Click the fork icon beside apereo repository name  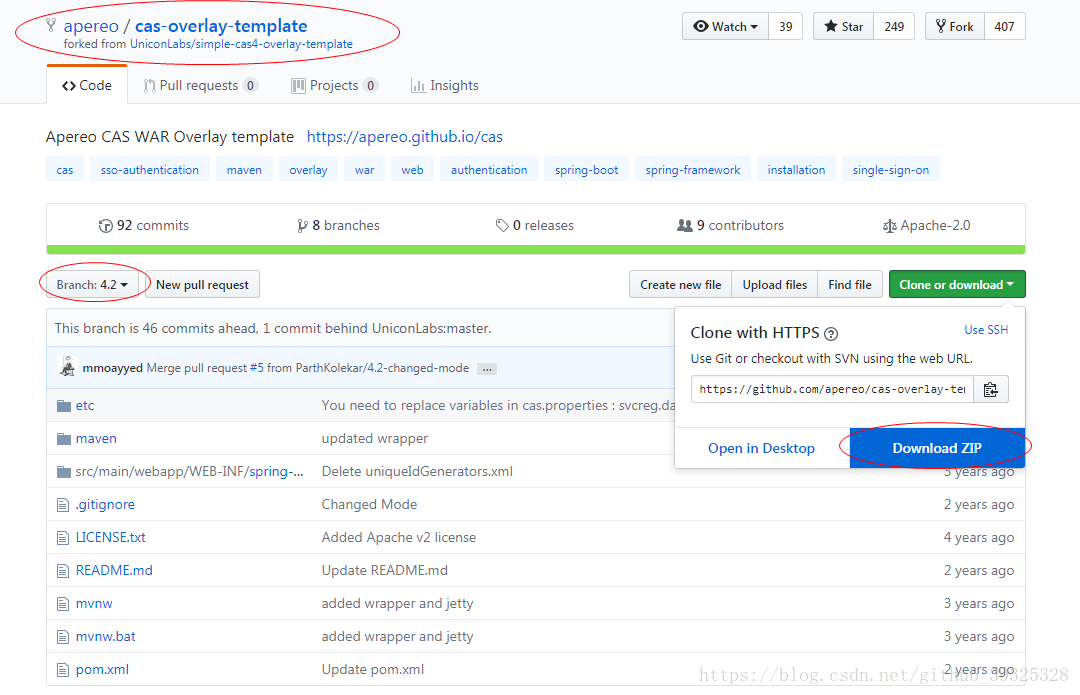point(51,25)
